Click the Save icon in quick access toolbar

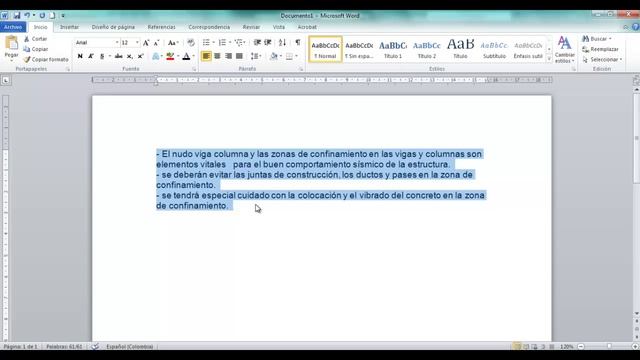pos(17,16)
